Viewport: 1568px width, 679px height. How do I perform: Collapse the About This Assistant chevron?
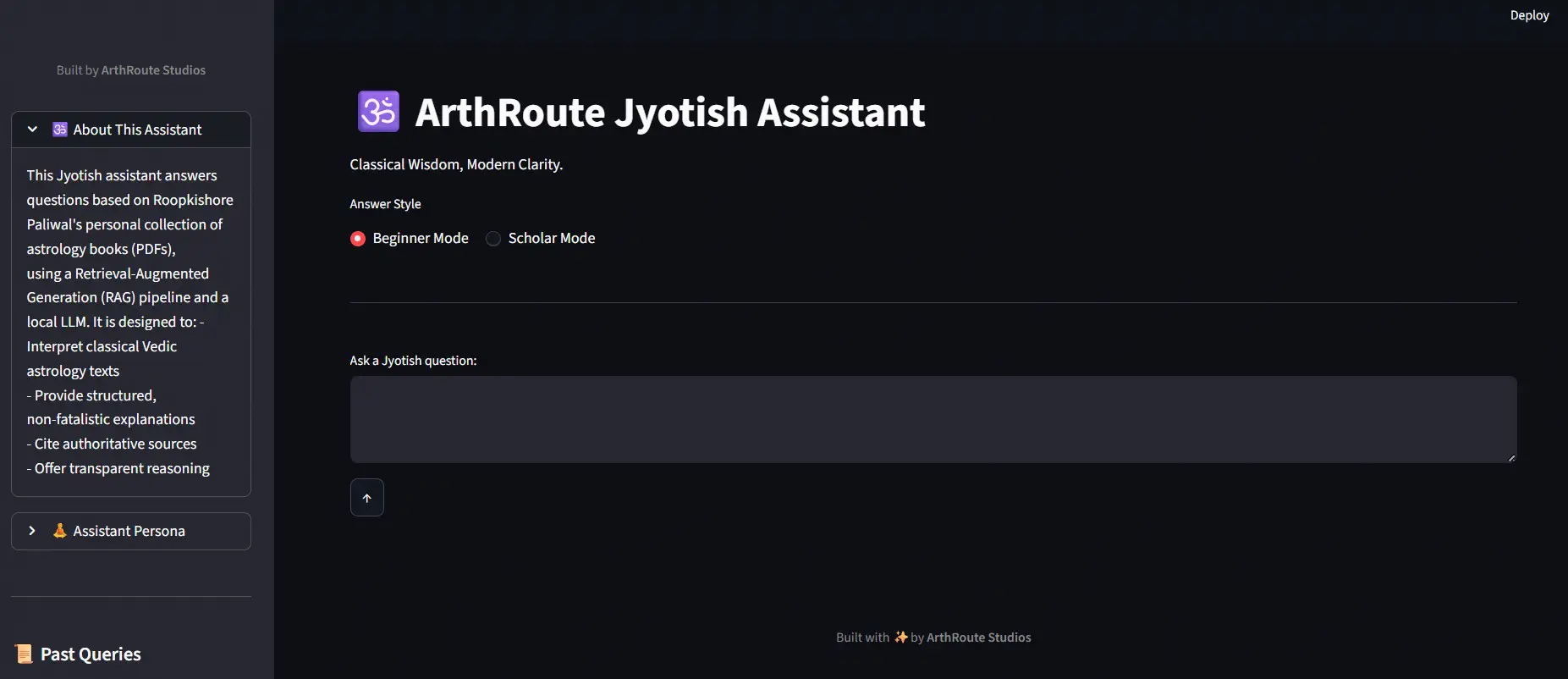point(32,130)
